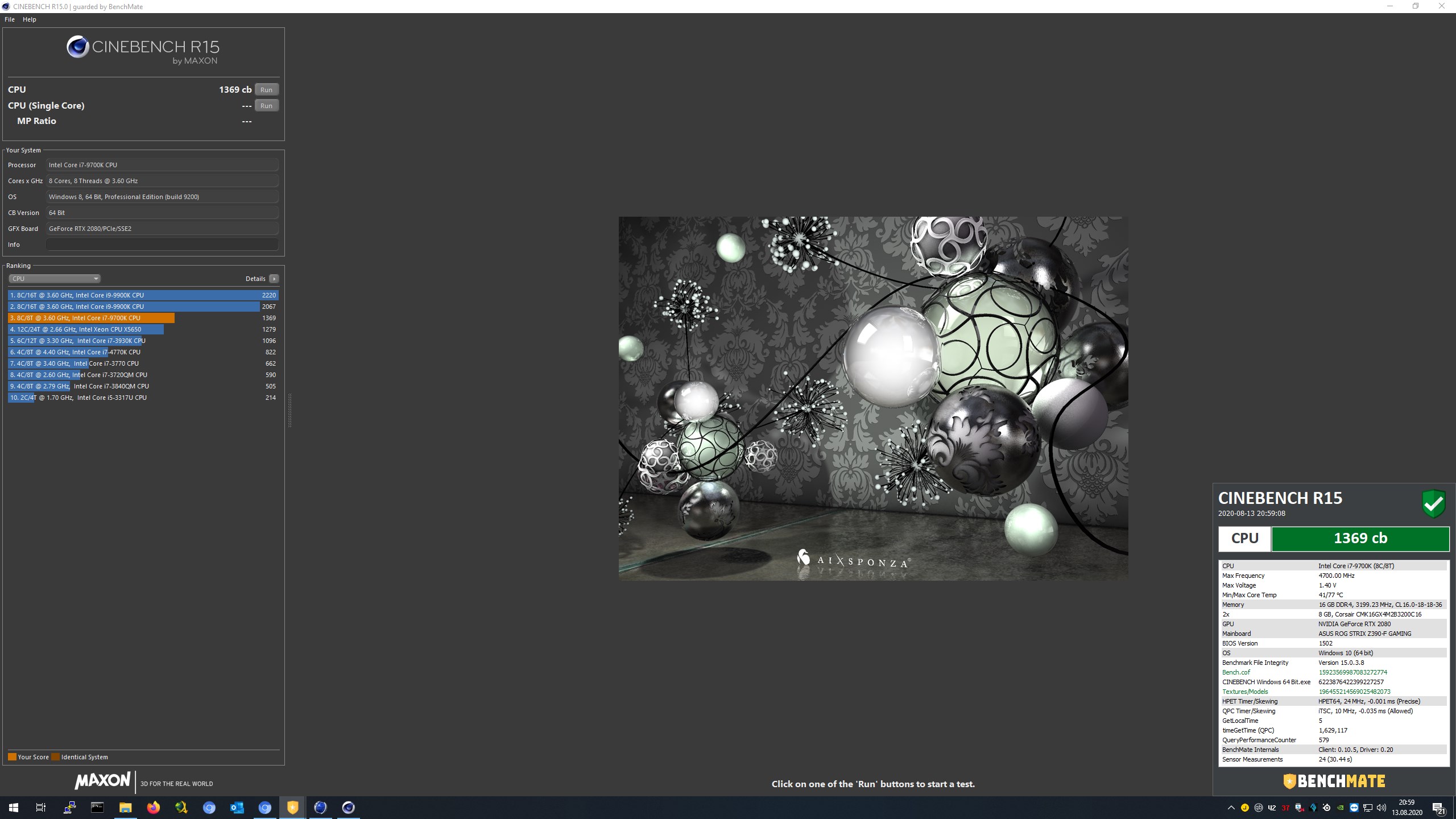Viewport: 1456px width, 819px height.
Task: Select ranking row 2 Core i9-9900K 2067
Action: tap(143, 307)
